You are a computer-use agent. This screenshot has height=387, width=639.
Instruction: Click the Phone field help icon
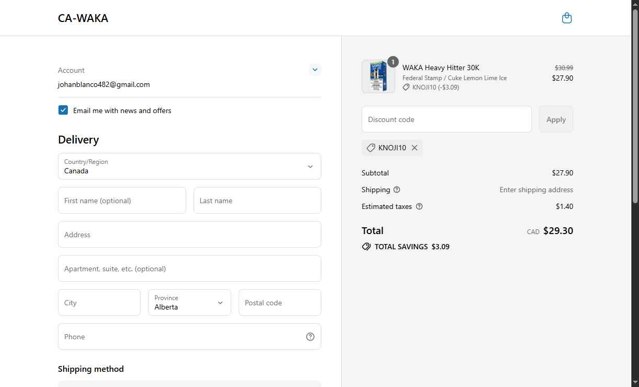pos(310,336)
